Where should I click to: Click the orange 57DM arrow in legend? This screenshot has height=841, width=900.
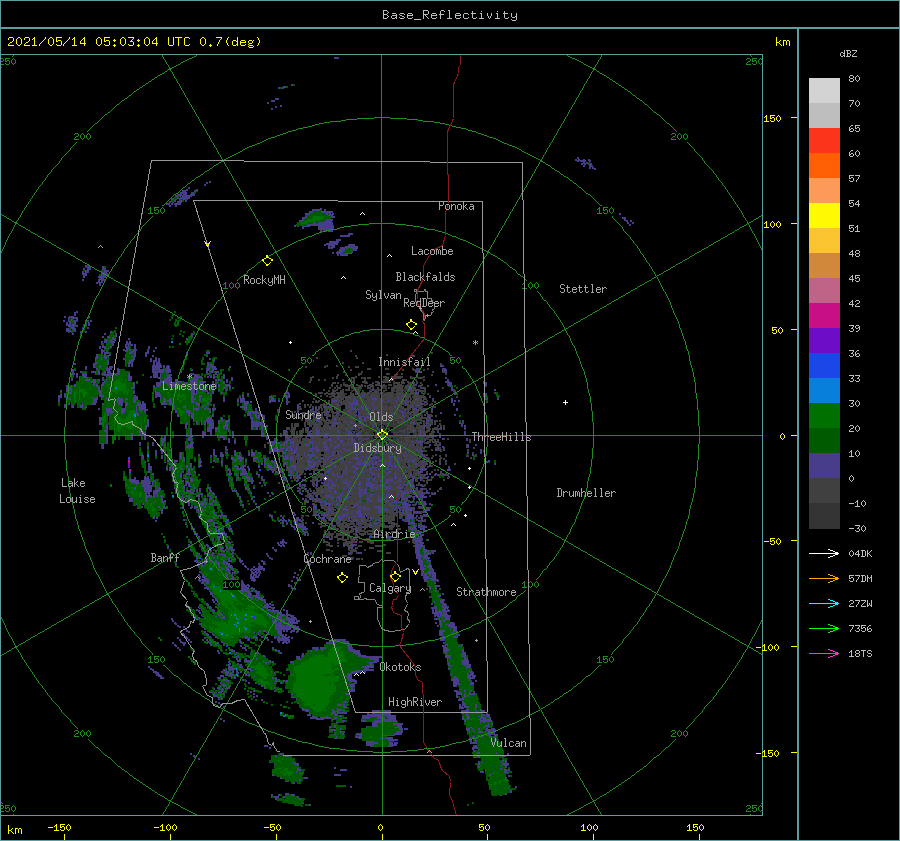point(824,579)
